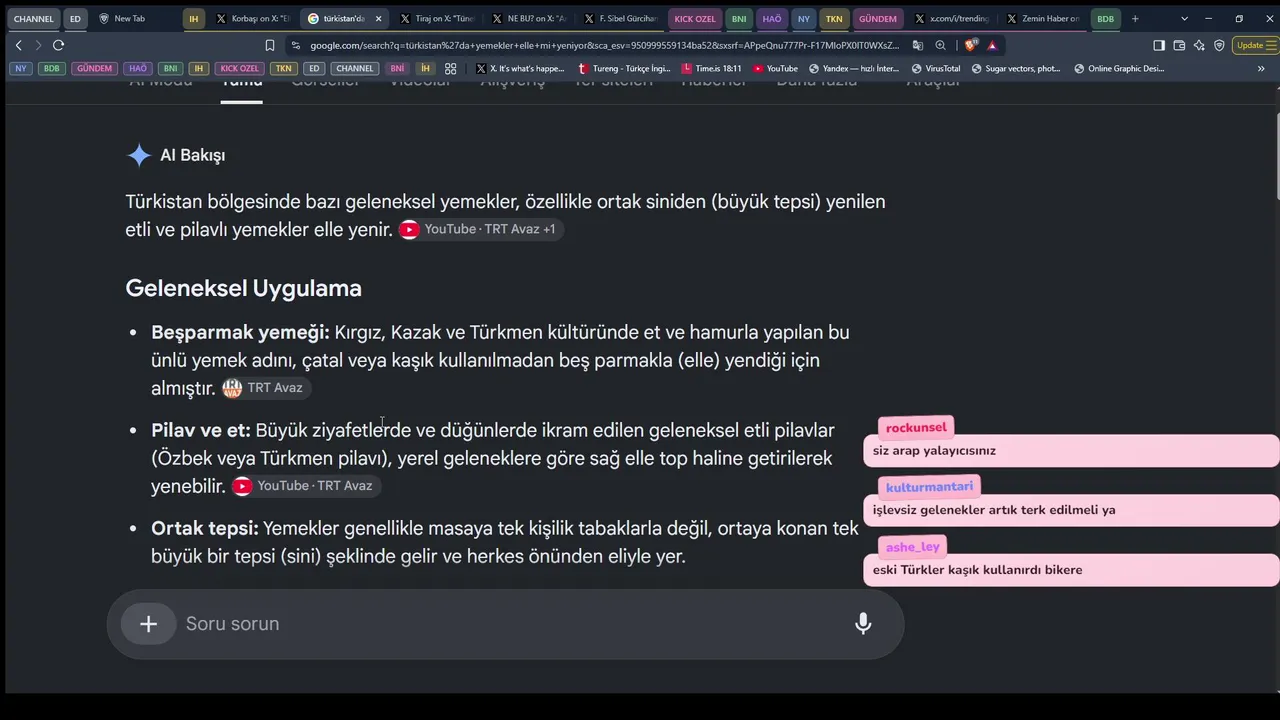Click the AI Bakışı sparkle icon
Image resolution: width=1280 pixels, height=720 pixels.
pyautogui.click(x=139, y=155)
